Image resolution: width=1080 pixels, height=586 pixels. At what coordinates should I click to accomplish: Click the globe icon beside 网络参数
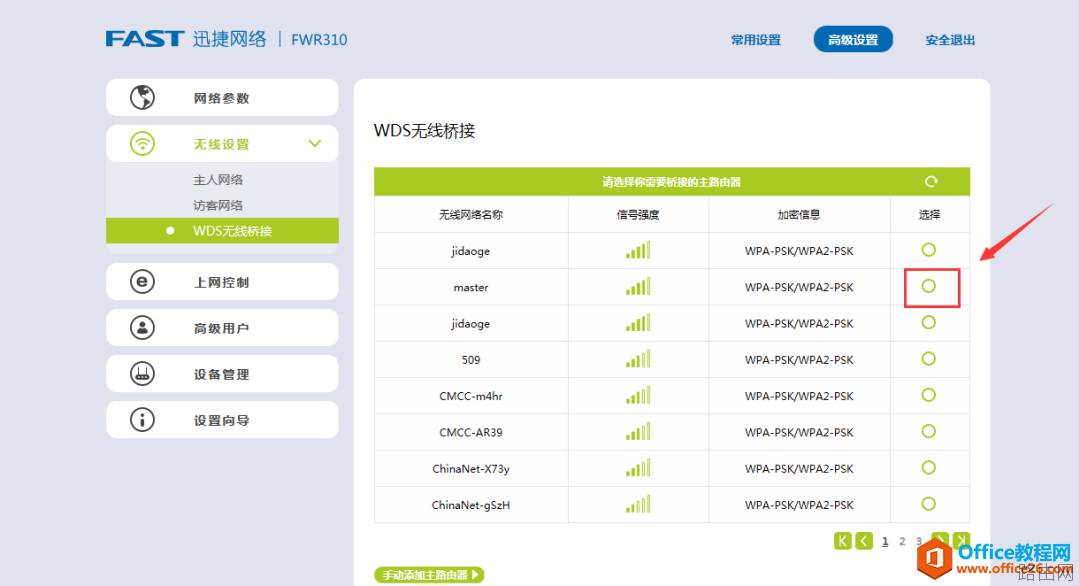tap(143, 98)
